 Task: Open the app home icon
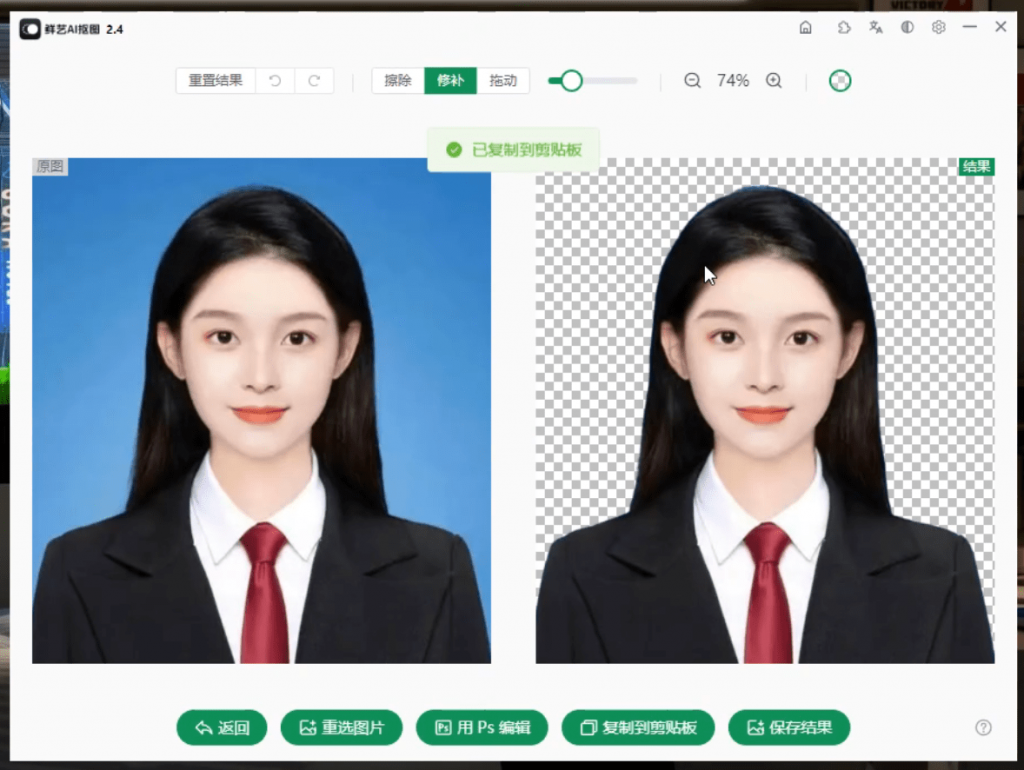806,27
